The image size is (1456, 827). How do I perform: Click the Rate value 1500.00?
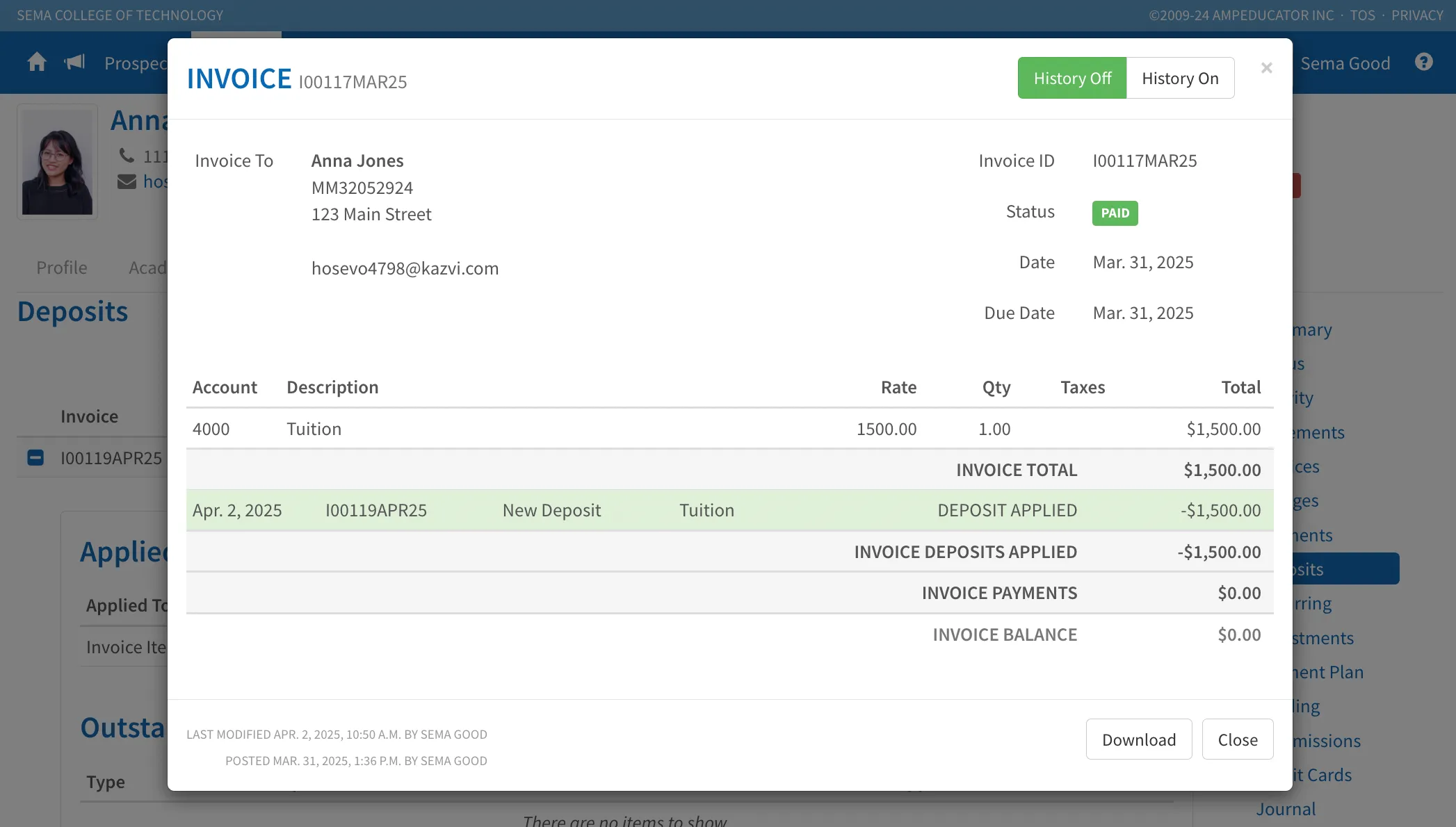point(886,429)
